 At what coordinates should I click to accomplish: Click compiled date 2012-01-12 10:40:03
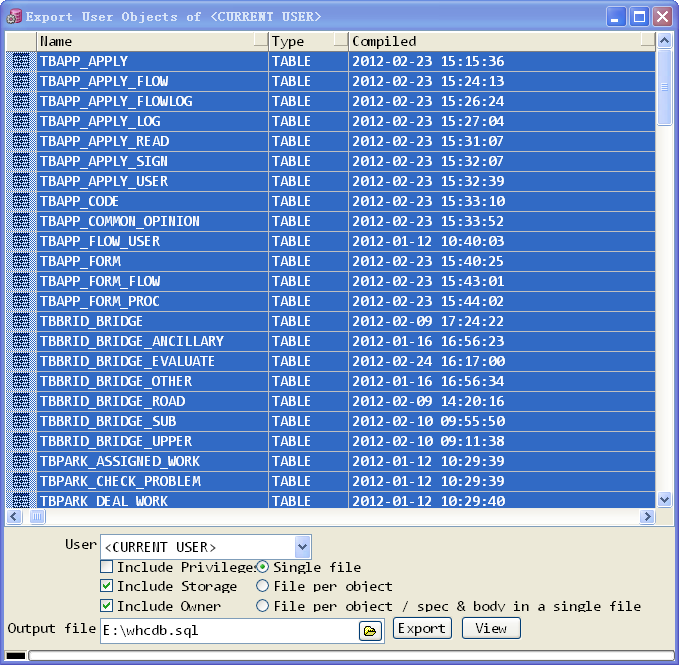(428, 241)
